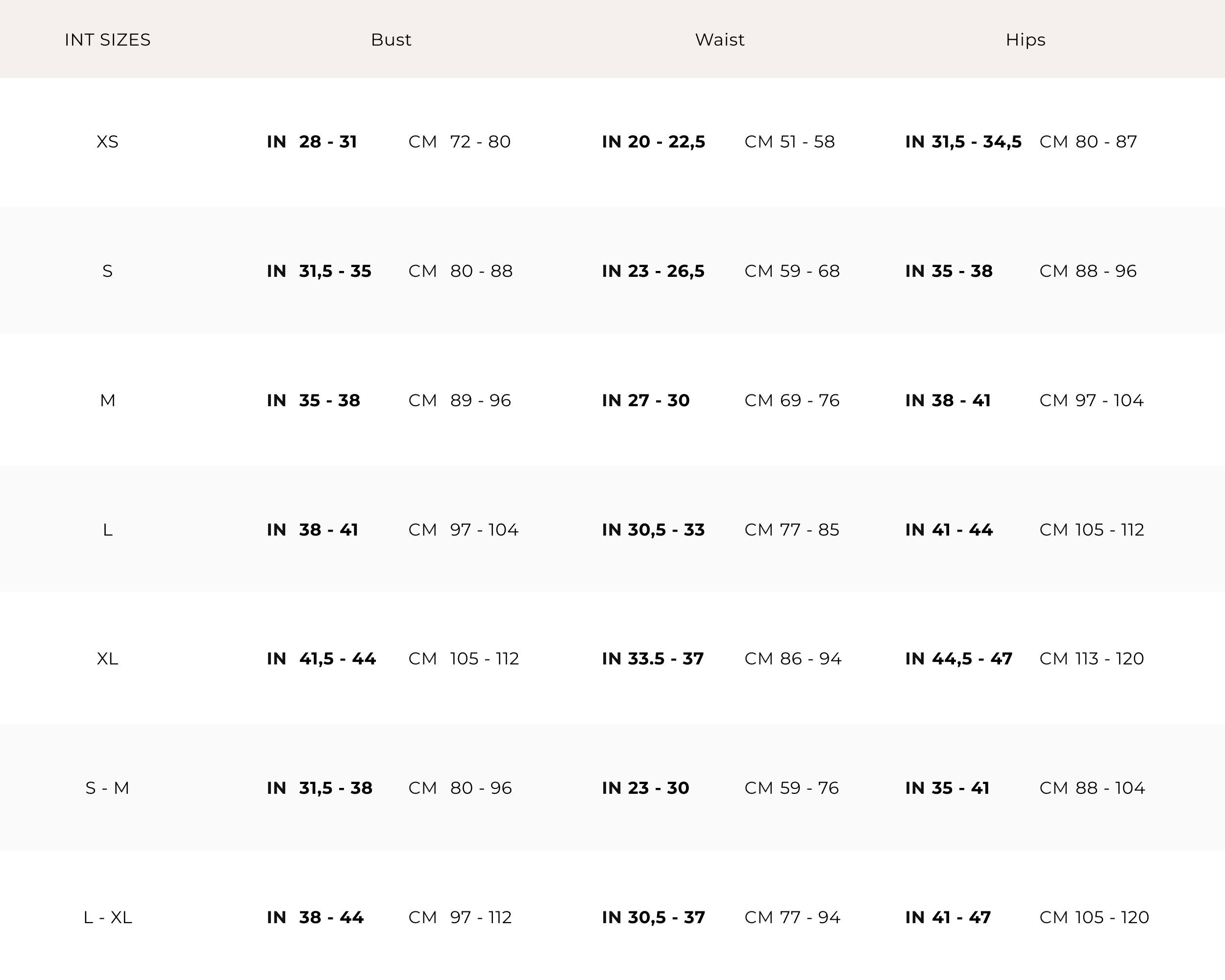This screenshot has width=1225, height=980.
Task: Click hips value CM 113 - 120
Action: click(1092, 659)
